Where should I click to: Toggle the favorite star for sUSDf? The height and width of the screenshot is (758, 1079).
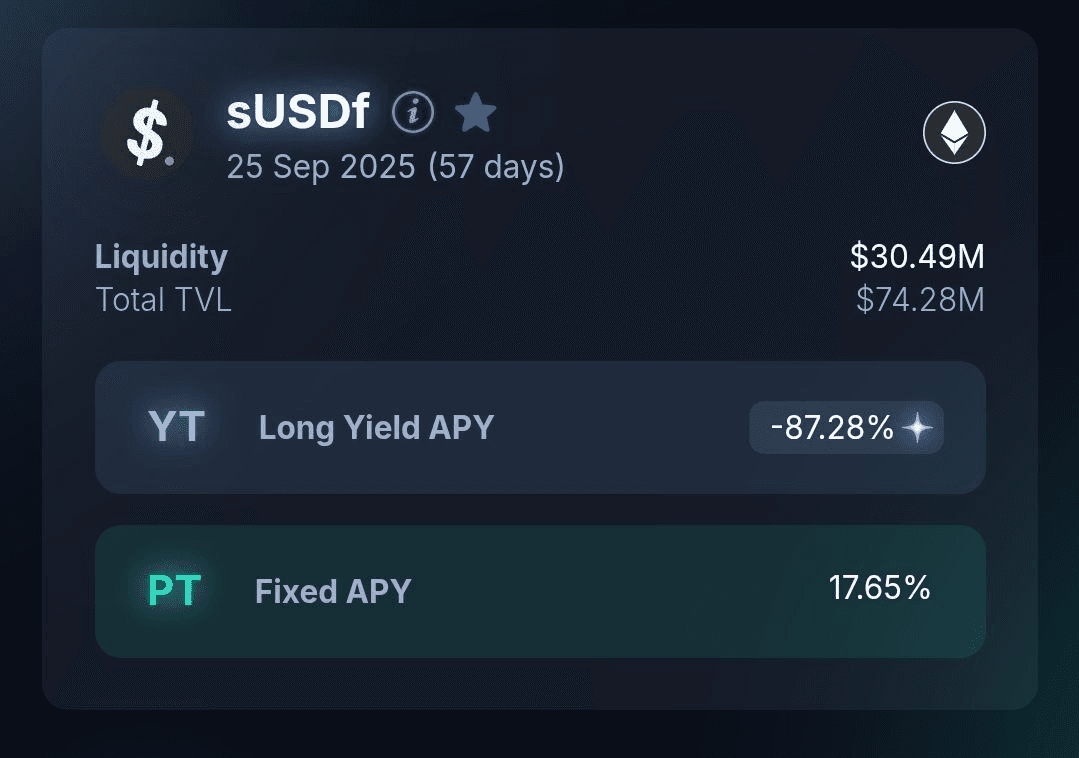coord(476,112)
